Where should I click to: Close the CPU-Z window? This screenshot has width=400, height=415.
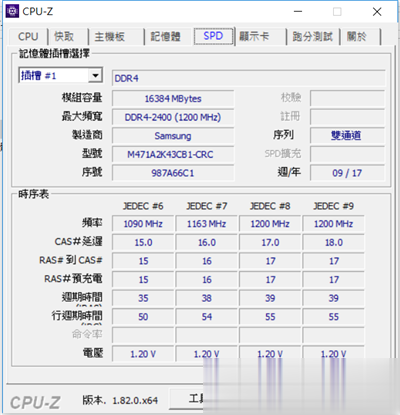click(x=377, y=12)
